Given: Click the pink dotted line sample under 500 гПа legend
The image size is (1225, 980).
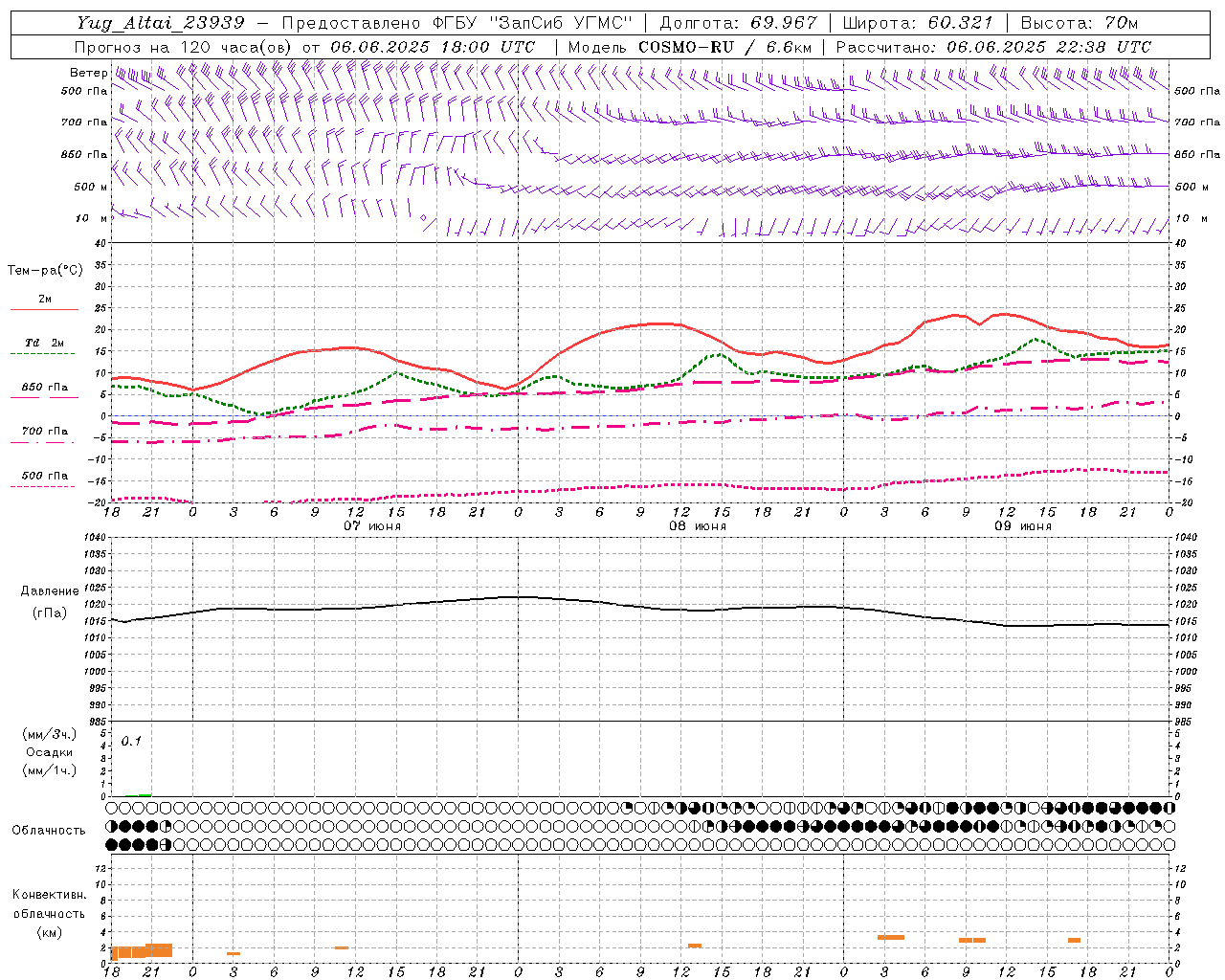Looking at the screenshot, I should point(44,486).
